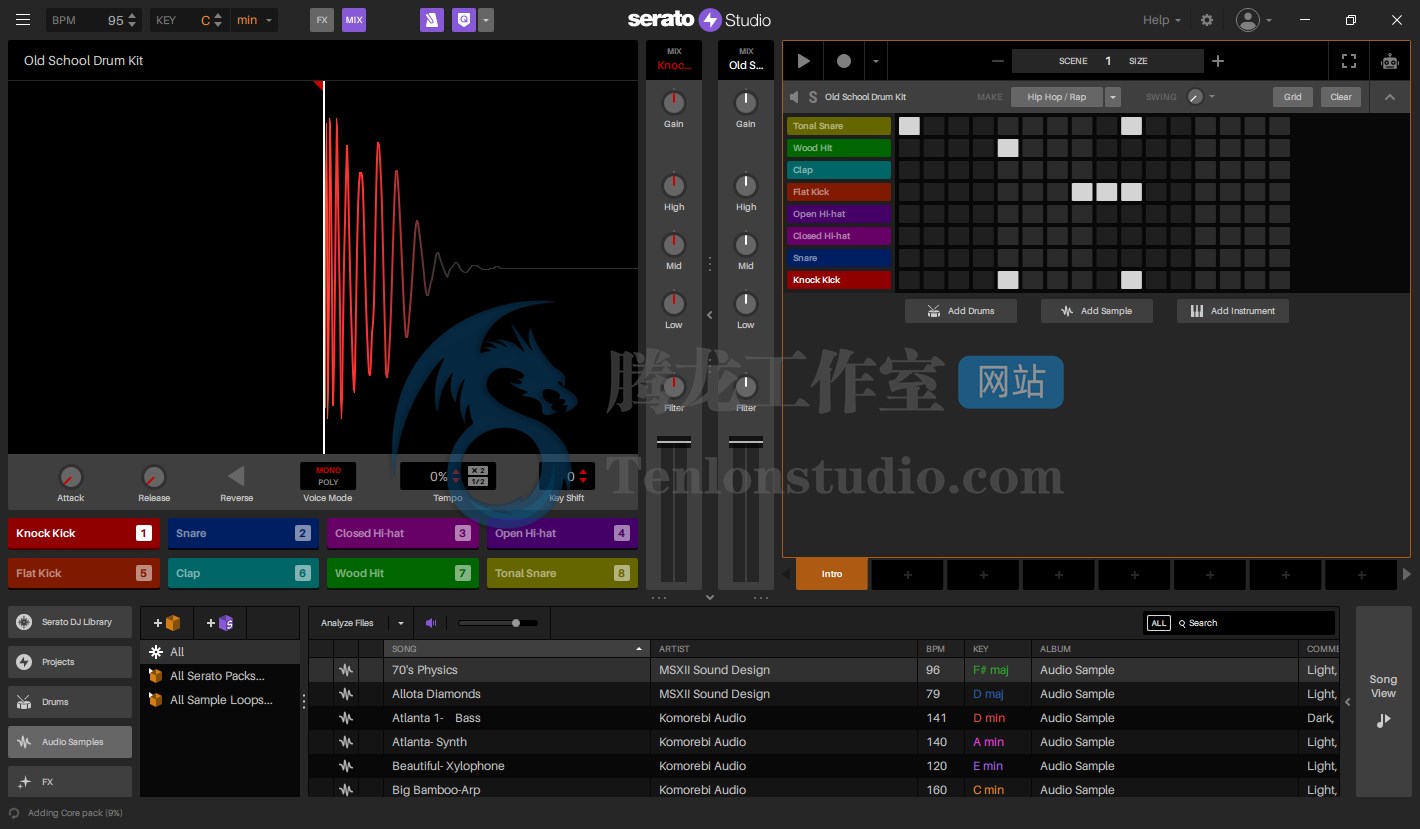Select All Serato Packs crate
This screenshot has height=829, width=1420.
coord(220,676)
